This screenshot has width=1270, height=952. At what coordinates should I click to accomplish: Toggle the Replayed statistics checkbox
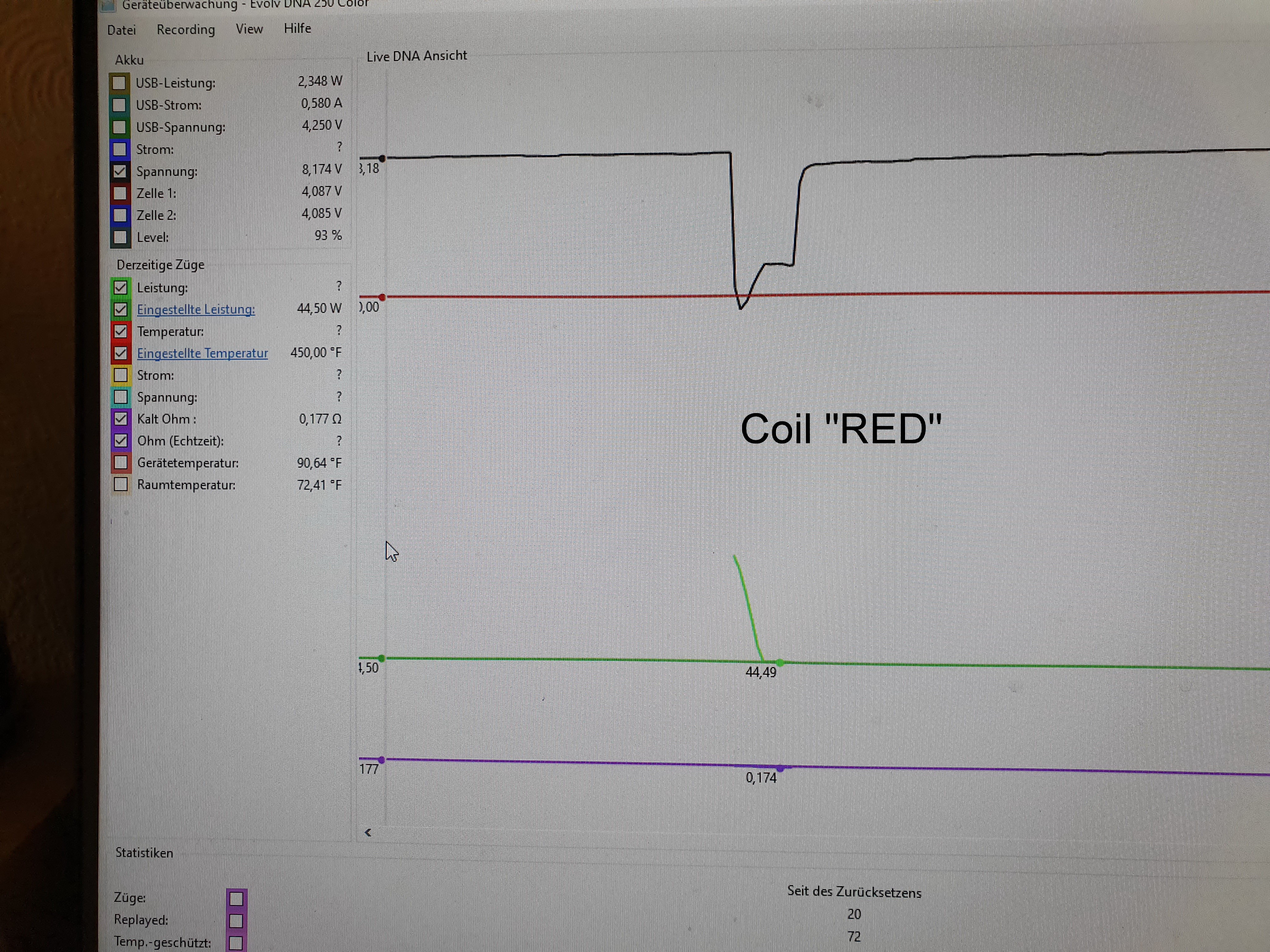[x=236, y=921]
